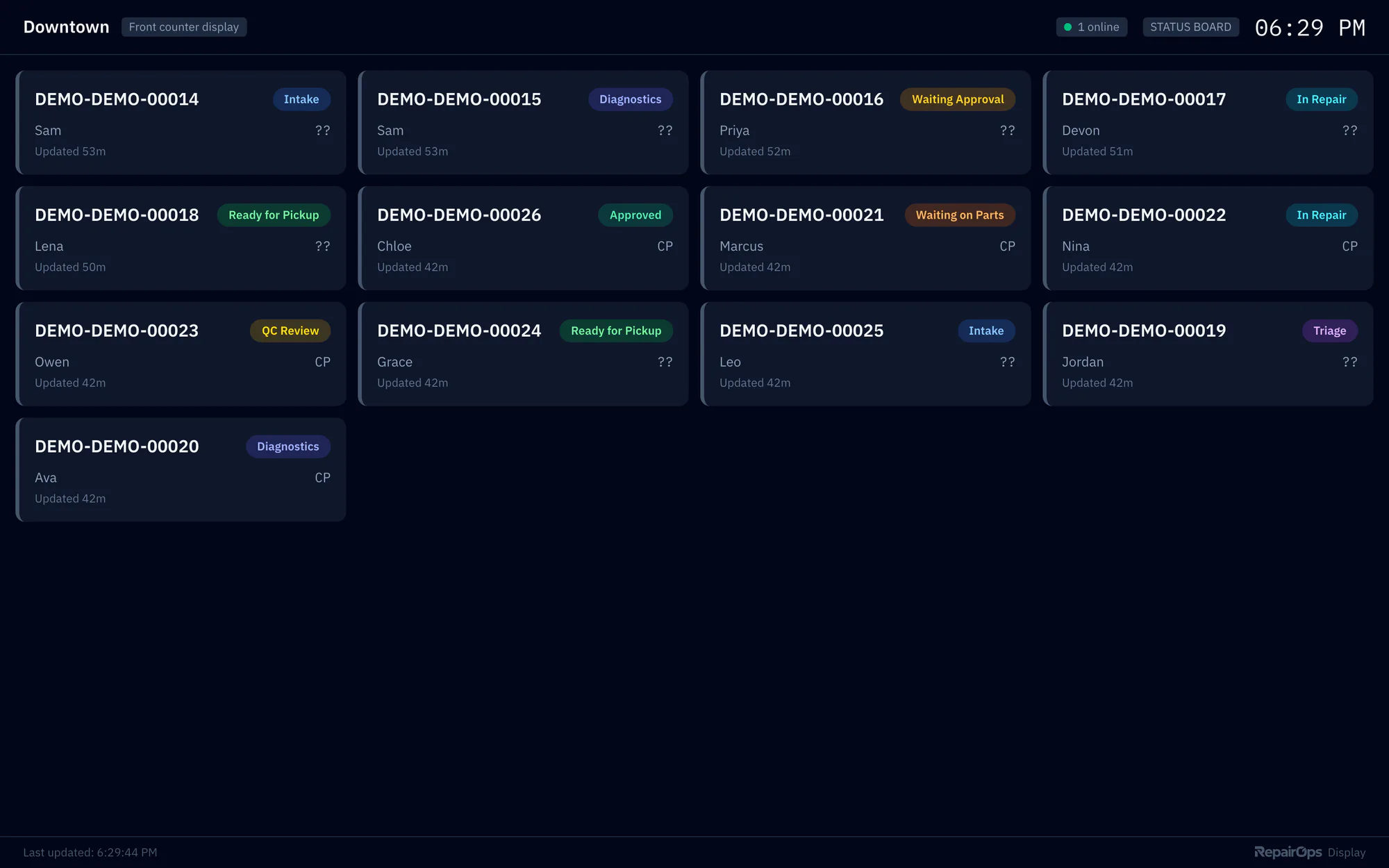The height and width of the screenshot is (868, 1389).
Task: Open ticket DEMO-DEMO-00019 title
Action: click(x=1144, y=331)
